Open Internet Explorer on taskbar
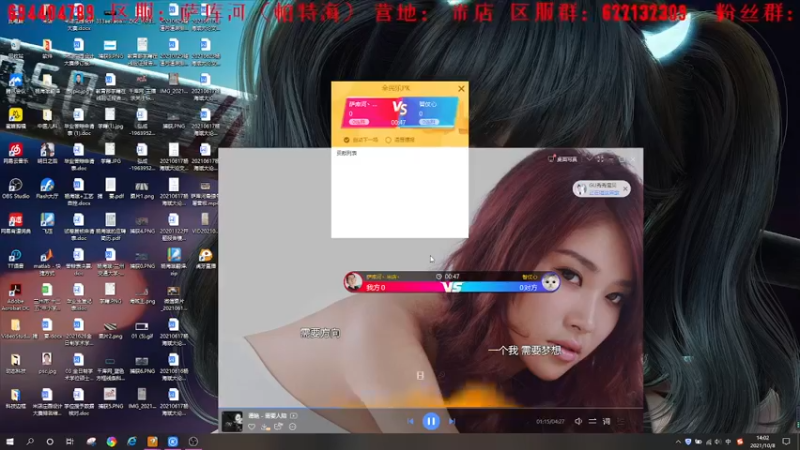Image resolution: width=800 pixels, height=450 pixels. [x=132, y=441]
